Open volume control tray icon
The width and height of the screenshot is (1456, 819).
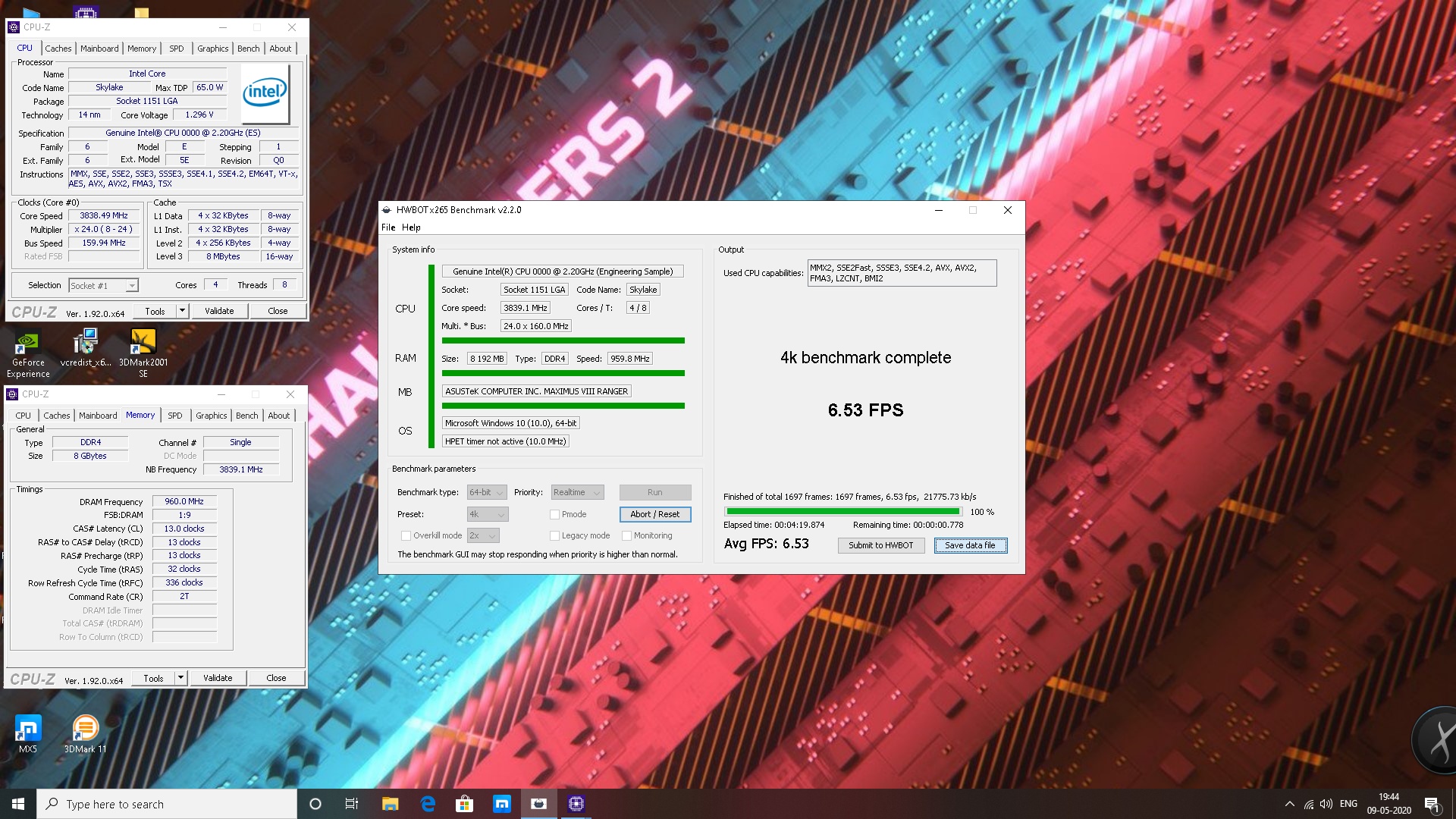(x=1326, y=804)
